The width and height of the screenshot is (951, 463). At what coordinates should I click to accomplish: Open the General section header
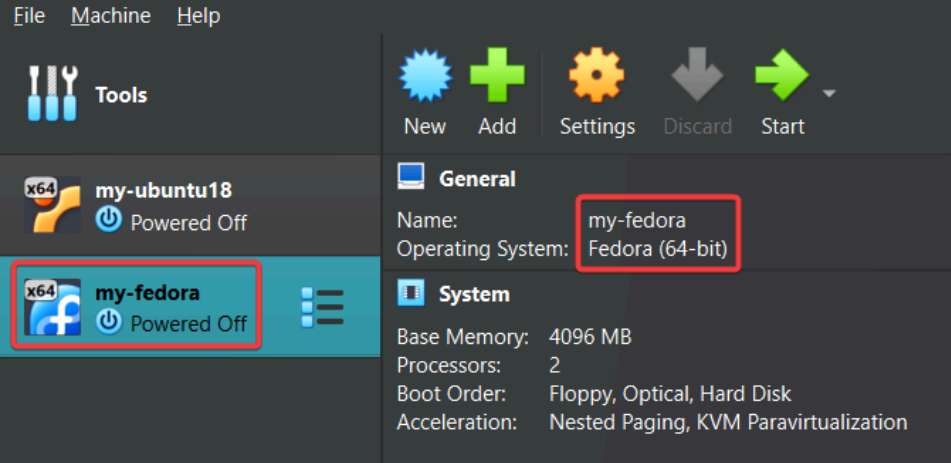[477, 178]
